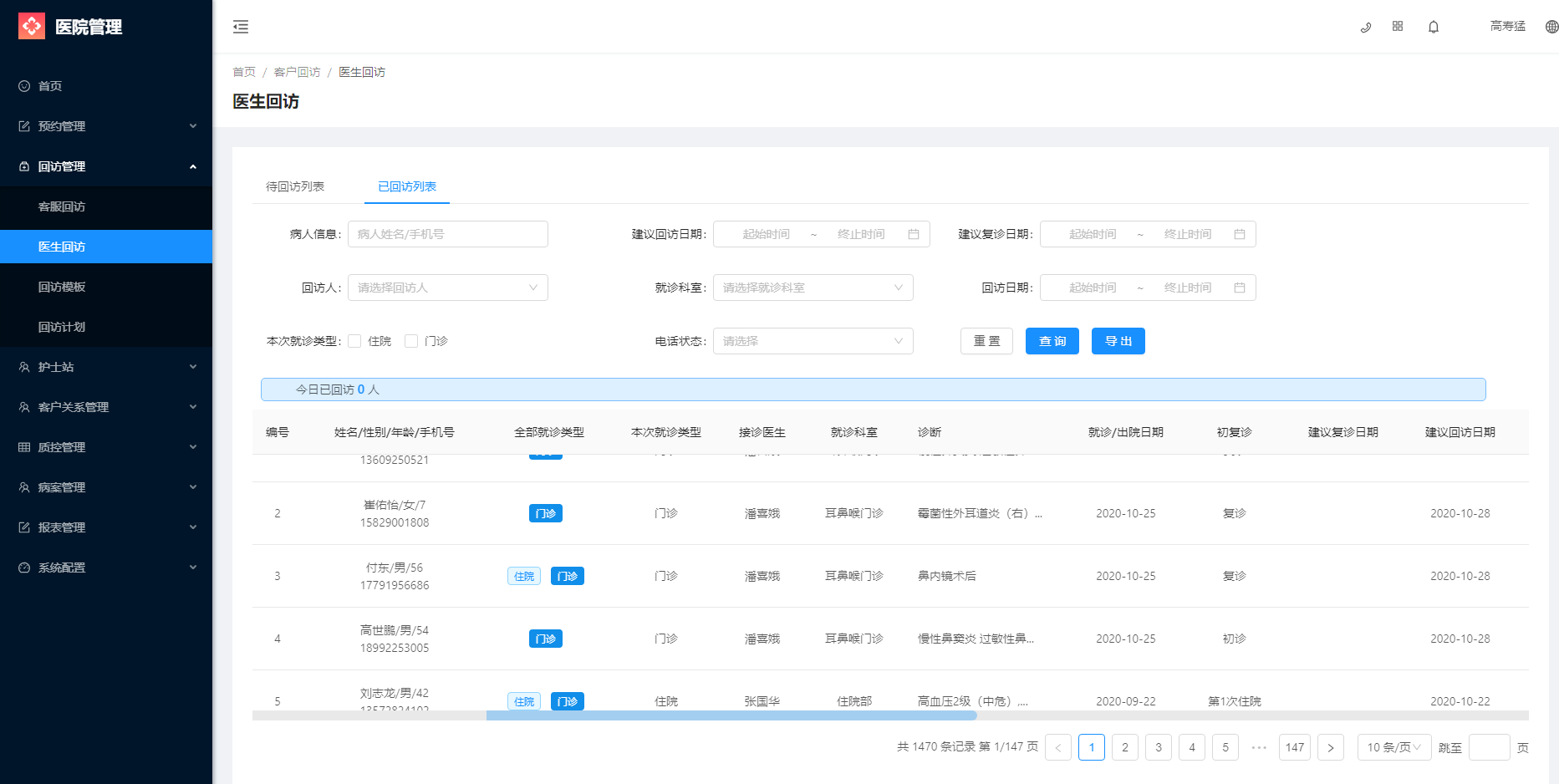Image resolution: width=1559 pixels, height=784 pixels.
Task: Click the phone icon in the header
Action: tap(1366, 27)
